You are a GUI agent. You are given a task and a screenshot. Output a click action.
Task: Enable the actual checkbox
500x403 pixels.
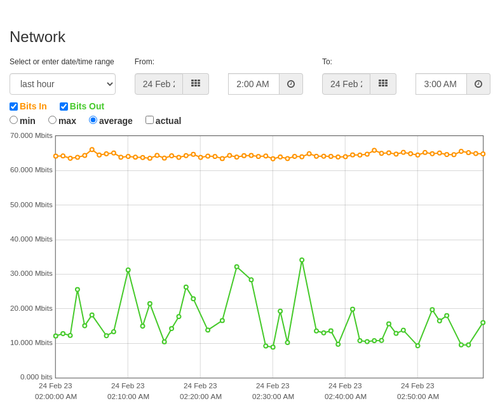click(x=150, y=120)
